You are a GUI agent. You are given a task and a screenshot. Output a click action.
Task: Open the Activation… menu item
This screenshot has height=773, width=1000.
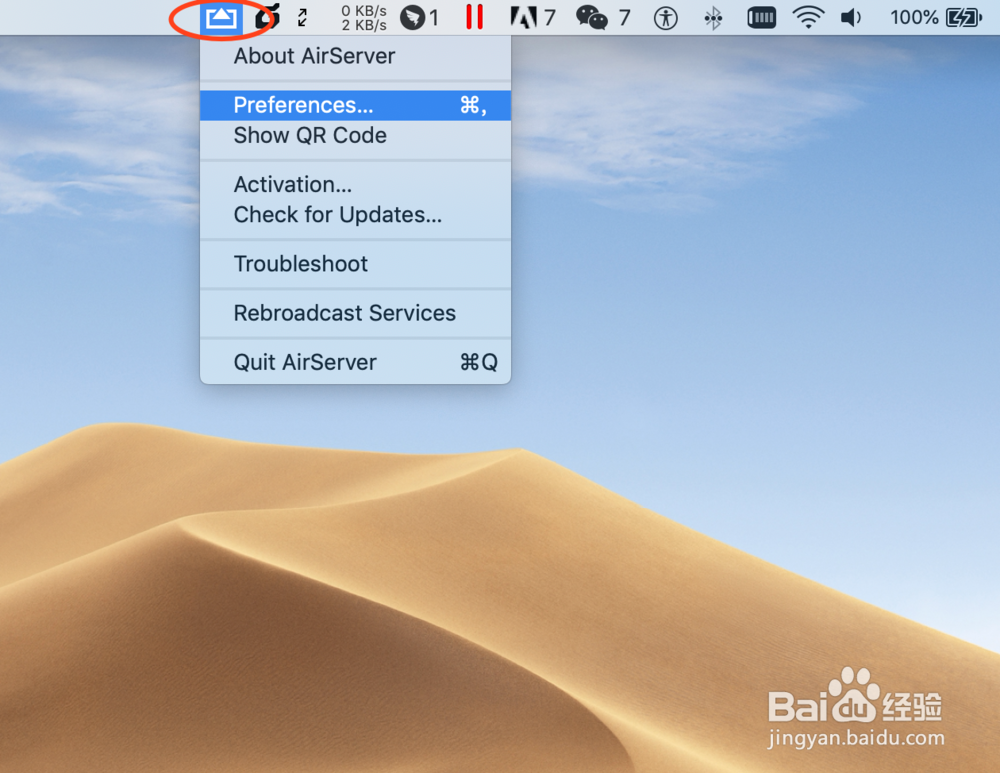(x=355, y=185)
